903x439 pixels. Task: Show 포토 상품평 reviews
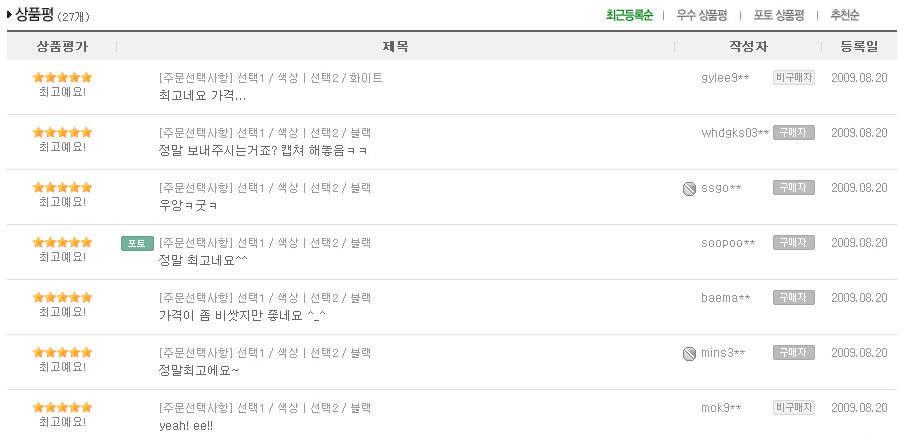[779, 16]
